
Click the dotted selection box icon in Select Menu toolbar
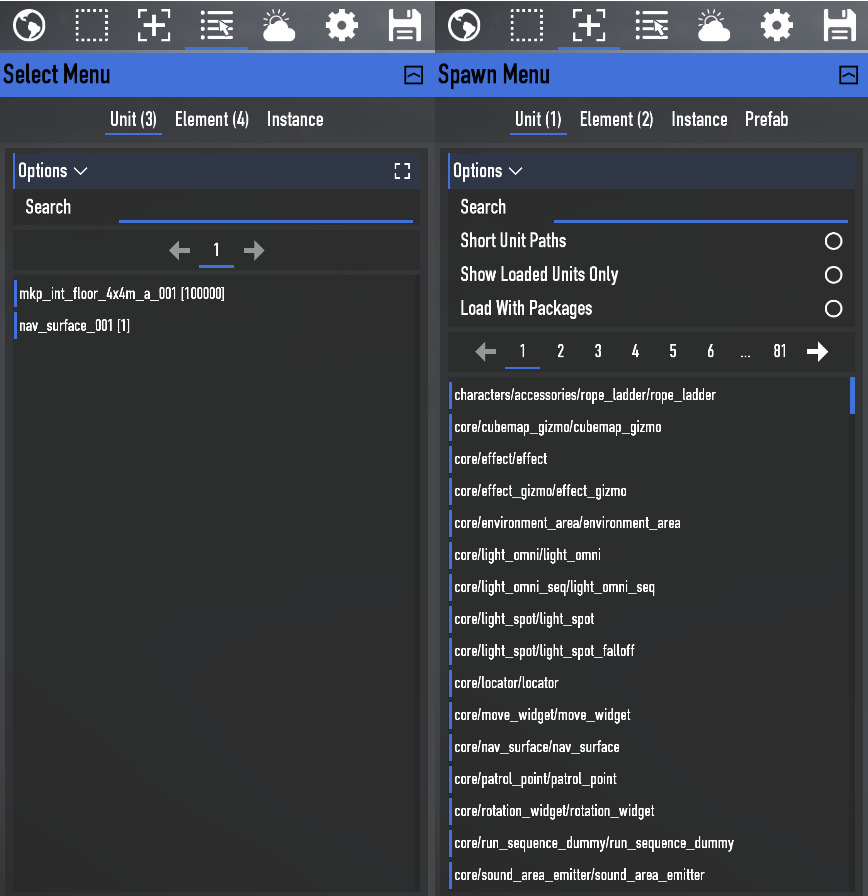(x=91, y=26)
